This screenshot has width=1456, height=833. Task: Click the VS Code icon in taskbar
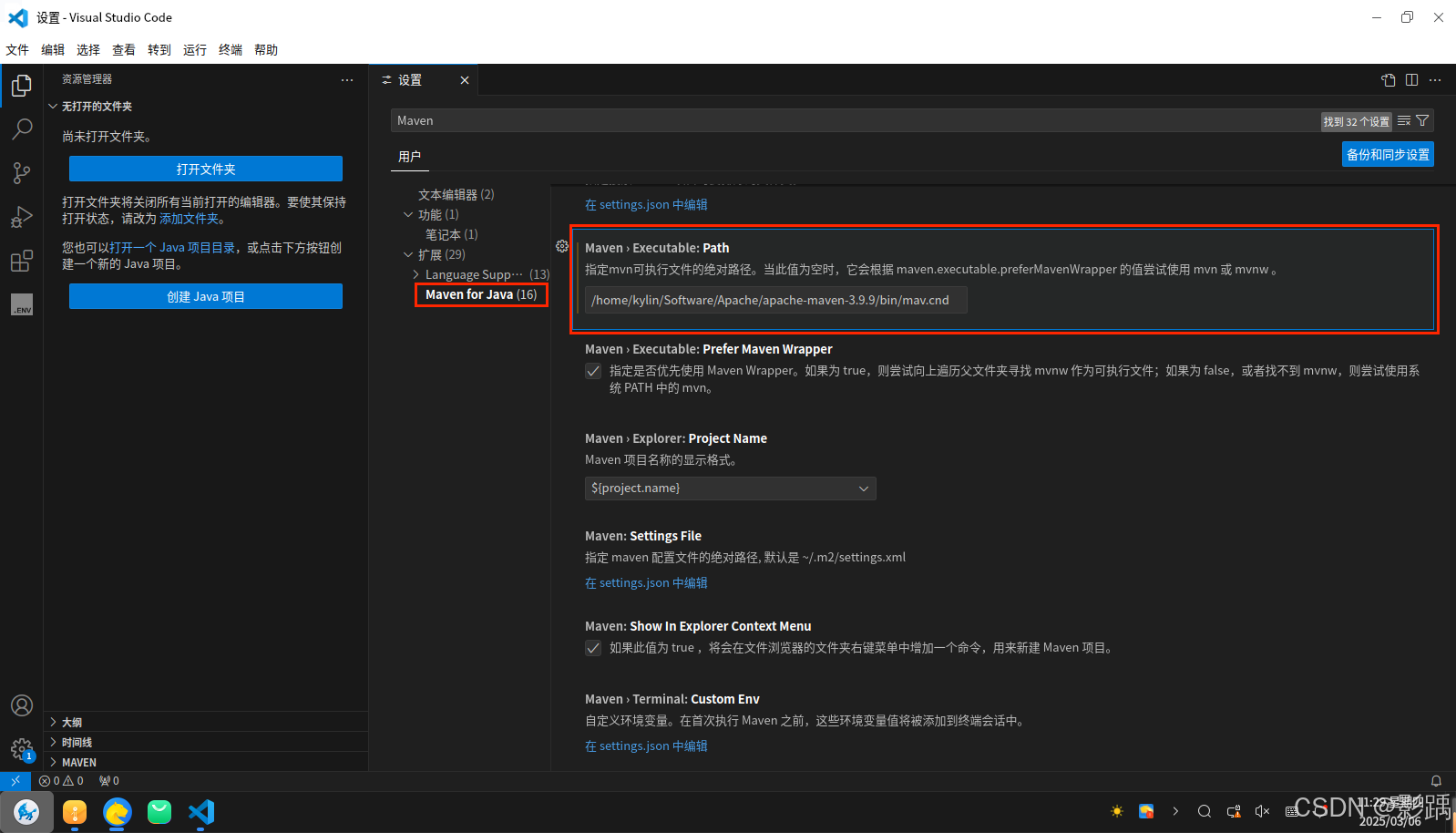click(x=201, y=812)
